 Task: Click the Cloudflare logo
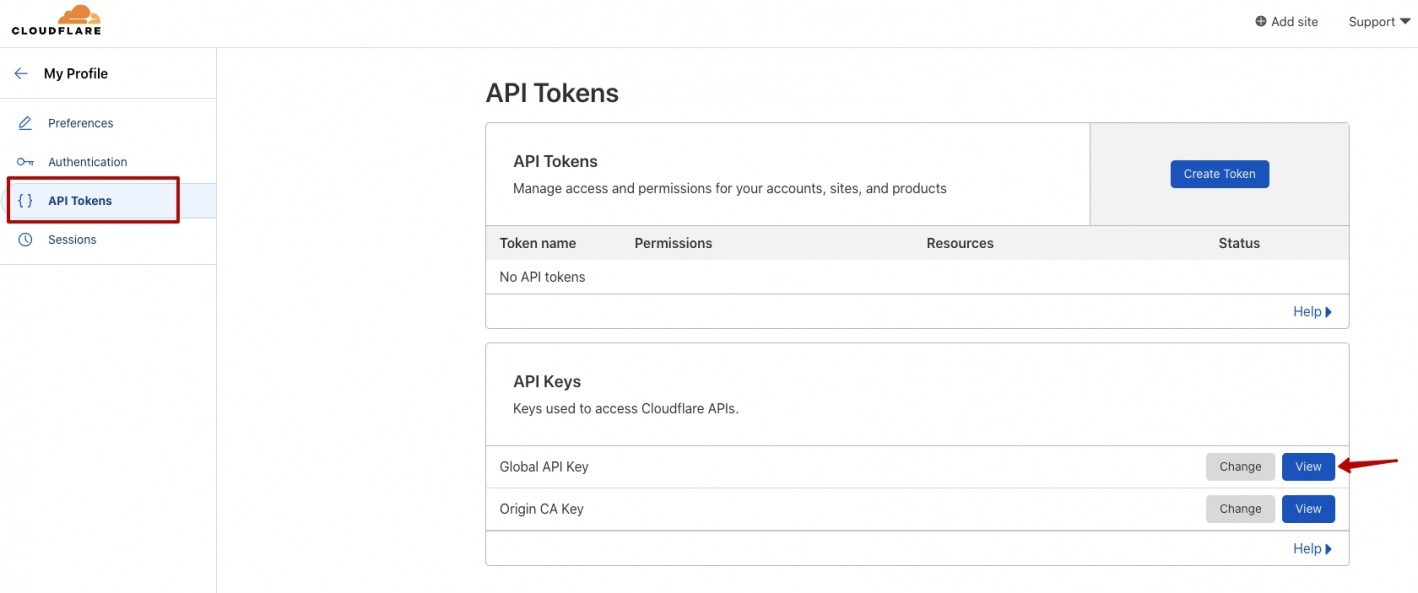56,20
